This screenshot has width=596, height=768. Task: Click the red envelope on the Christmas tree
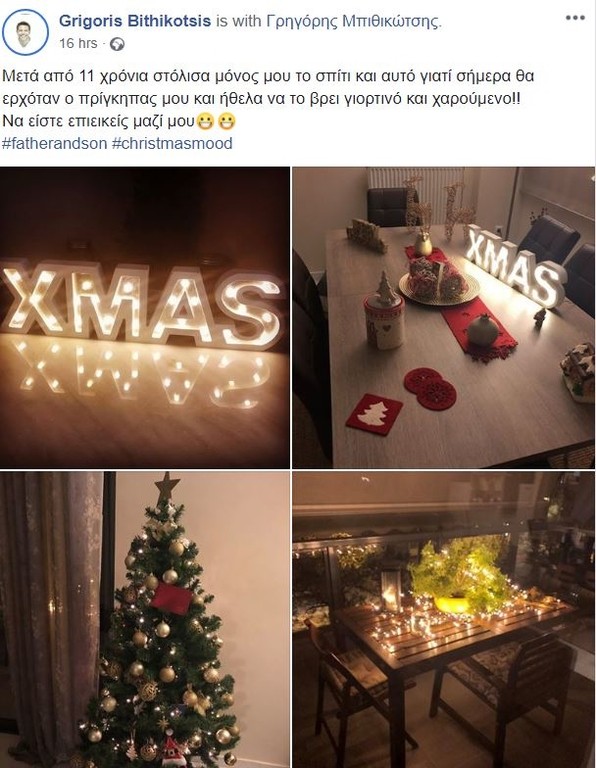click(x=171, y=599)
